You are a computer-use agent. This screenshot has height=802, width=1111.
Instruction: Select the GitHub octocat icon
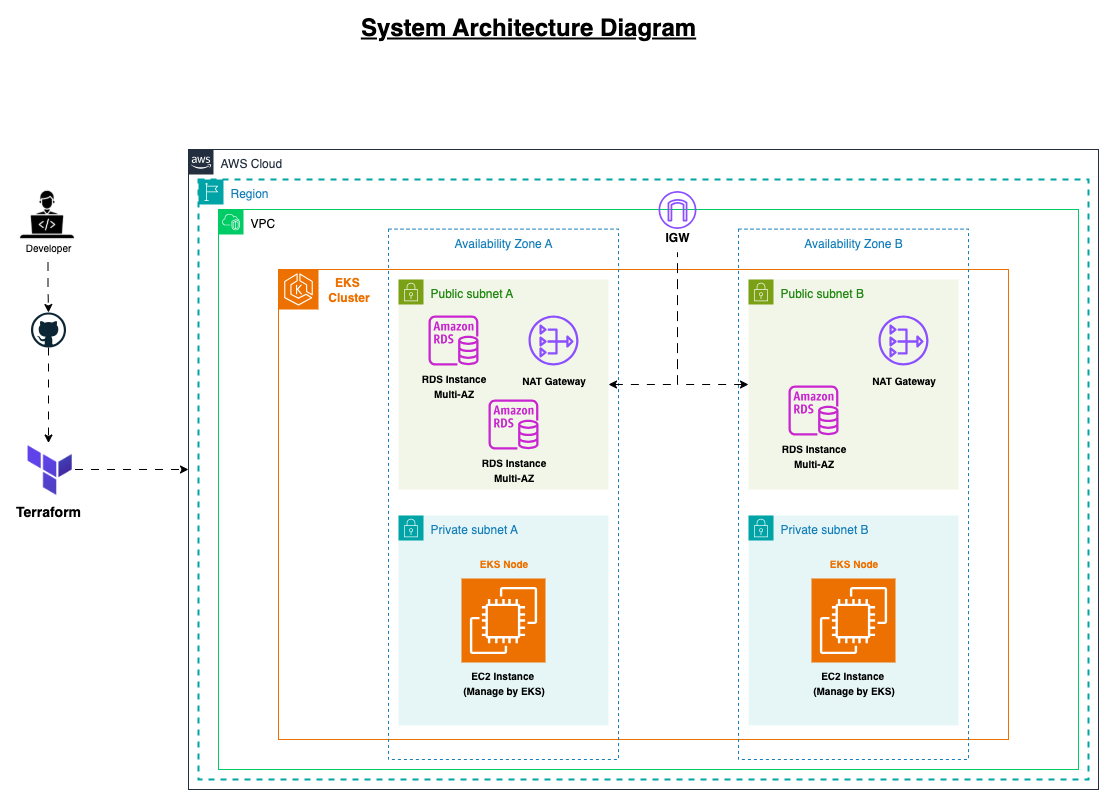pyautogui.click(x=48, y=332)
